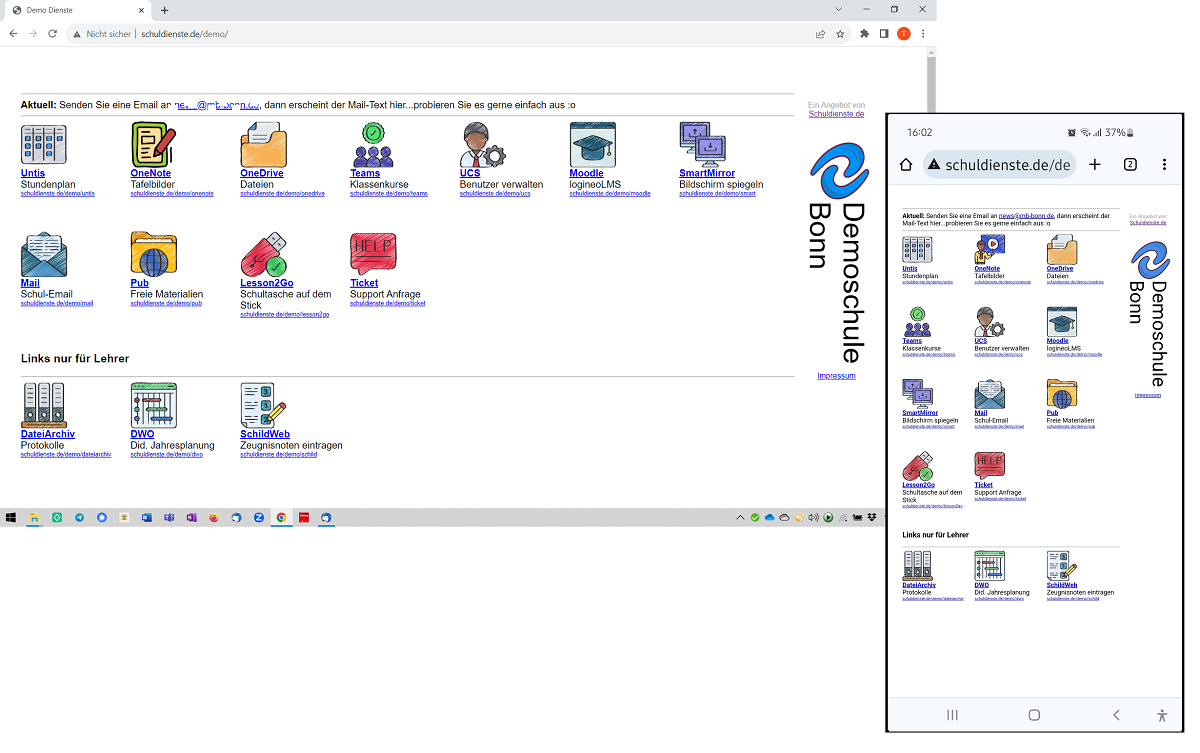The image size is (1200, 753).
Task: Open the SchildWeb link
Action: click(265, 435)
